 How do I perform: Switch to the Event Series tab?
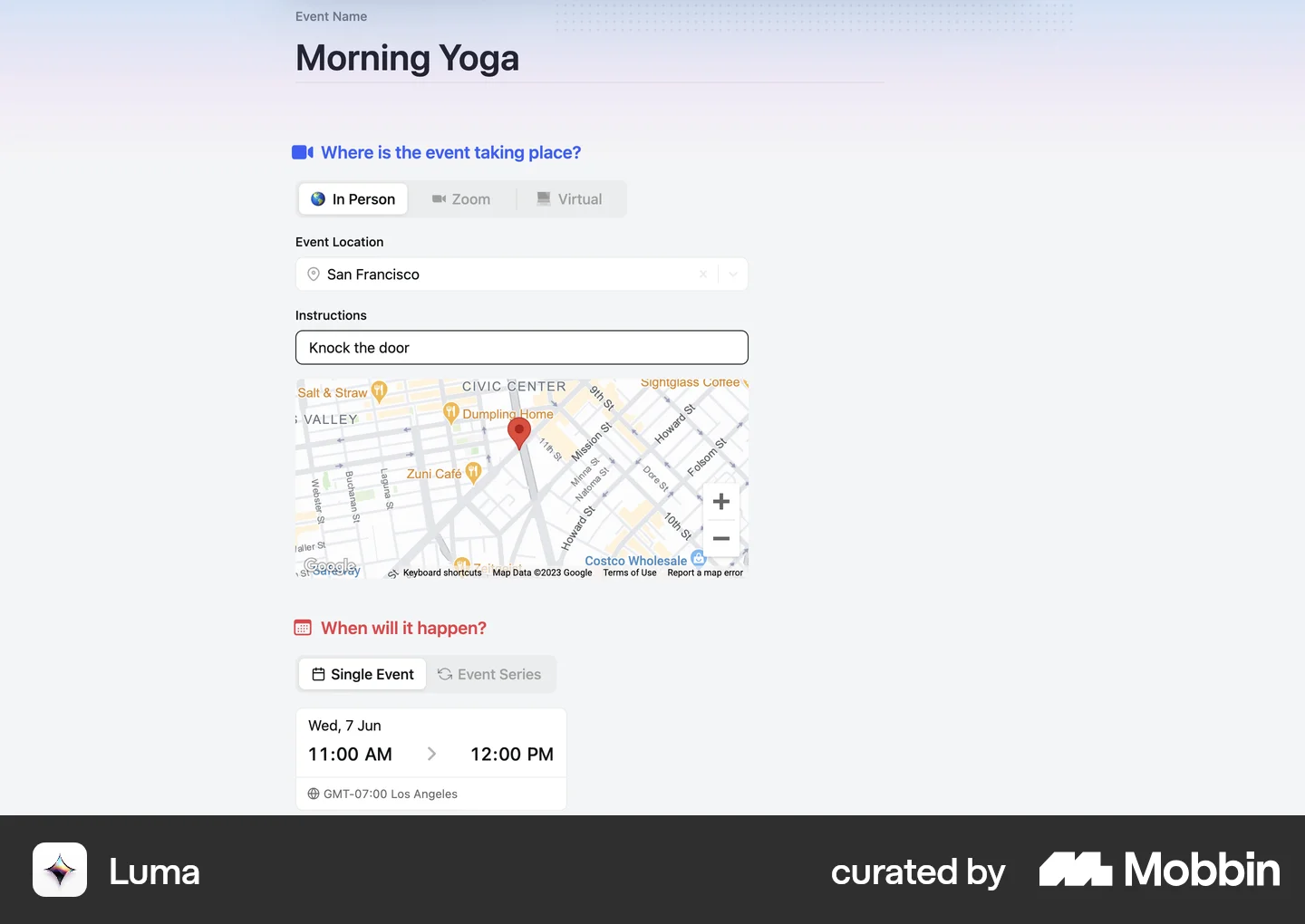pos(489,674)
